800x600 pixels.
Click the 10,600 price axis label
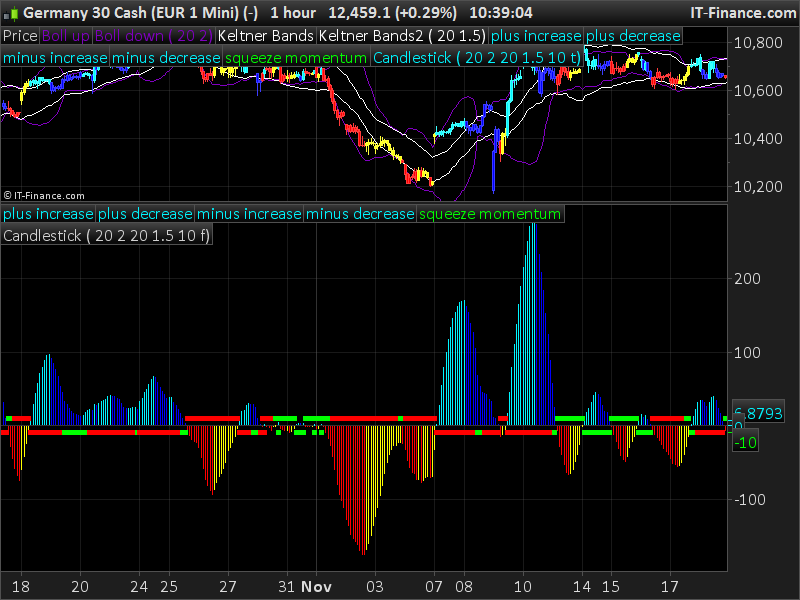[758, 90]
